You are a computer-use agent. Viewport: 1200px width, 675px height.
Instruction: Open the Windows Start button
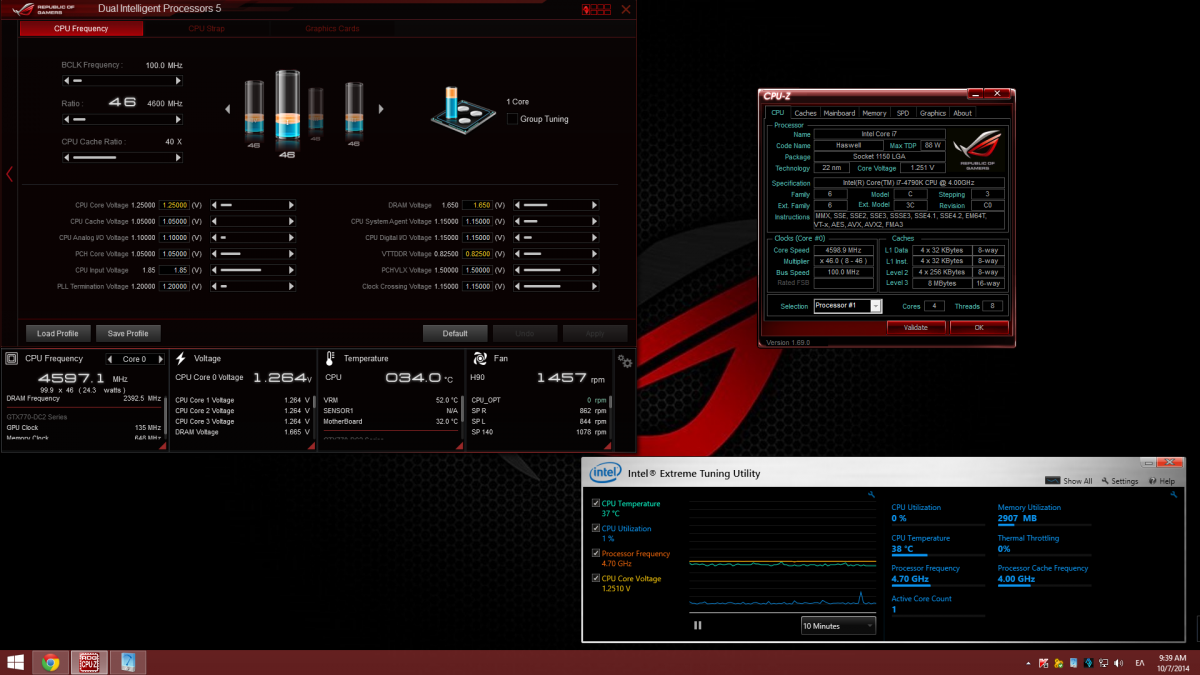click(16, 662)
